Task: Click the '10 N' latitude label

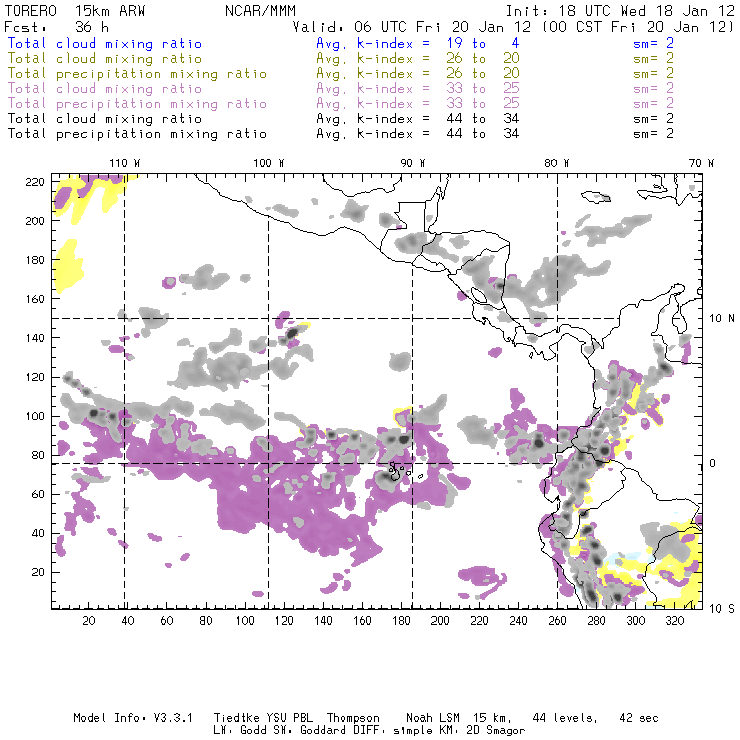Action: [x=722, y=319]
